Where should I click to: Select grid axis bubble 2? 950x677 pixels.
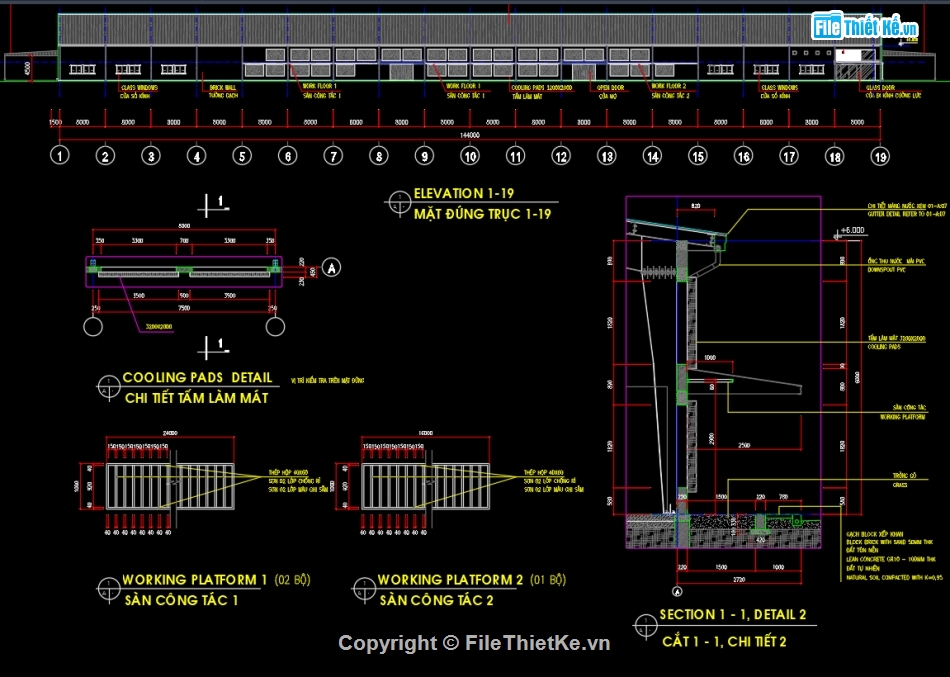click(105, 156)
